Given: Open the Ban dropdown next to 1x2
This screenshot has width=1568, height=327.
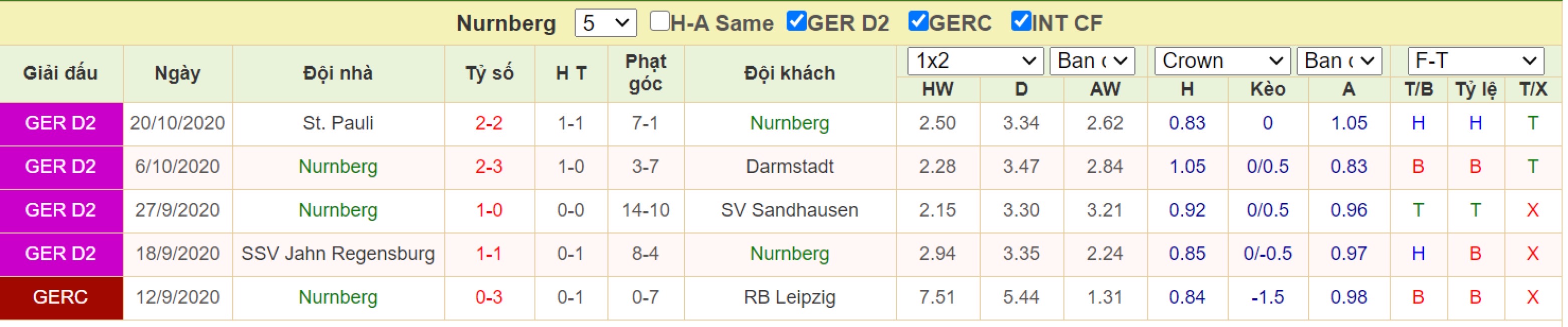Looking at the screenshot, I should click(1092, 61).
